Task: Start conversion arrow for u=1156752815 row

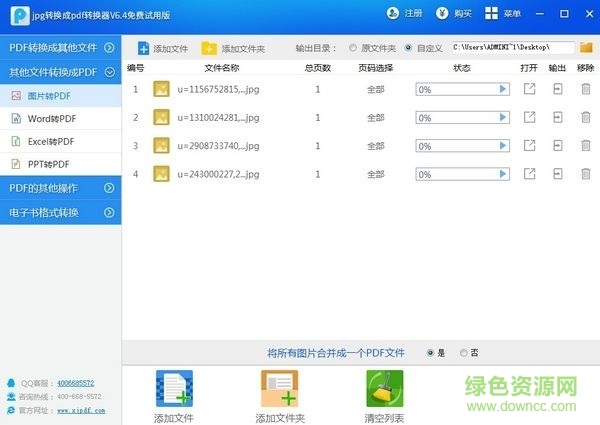Action: click(503, 89)
